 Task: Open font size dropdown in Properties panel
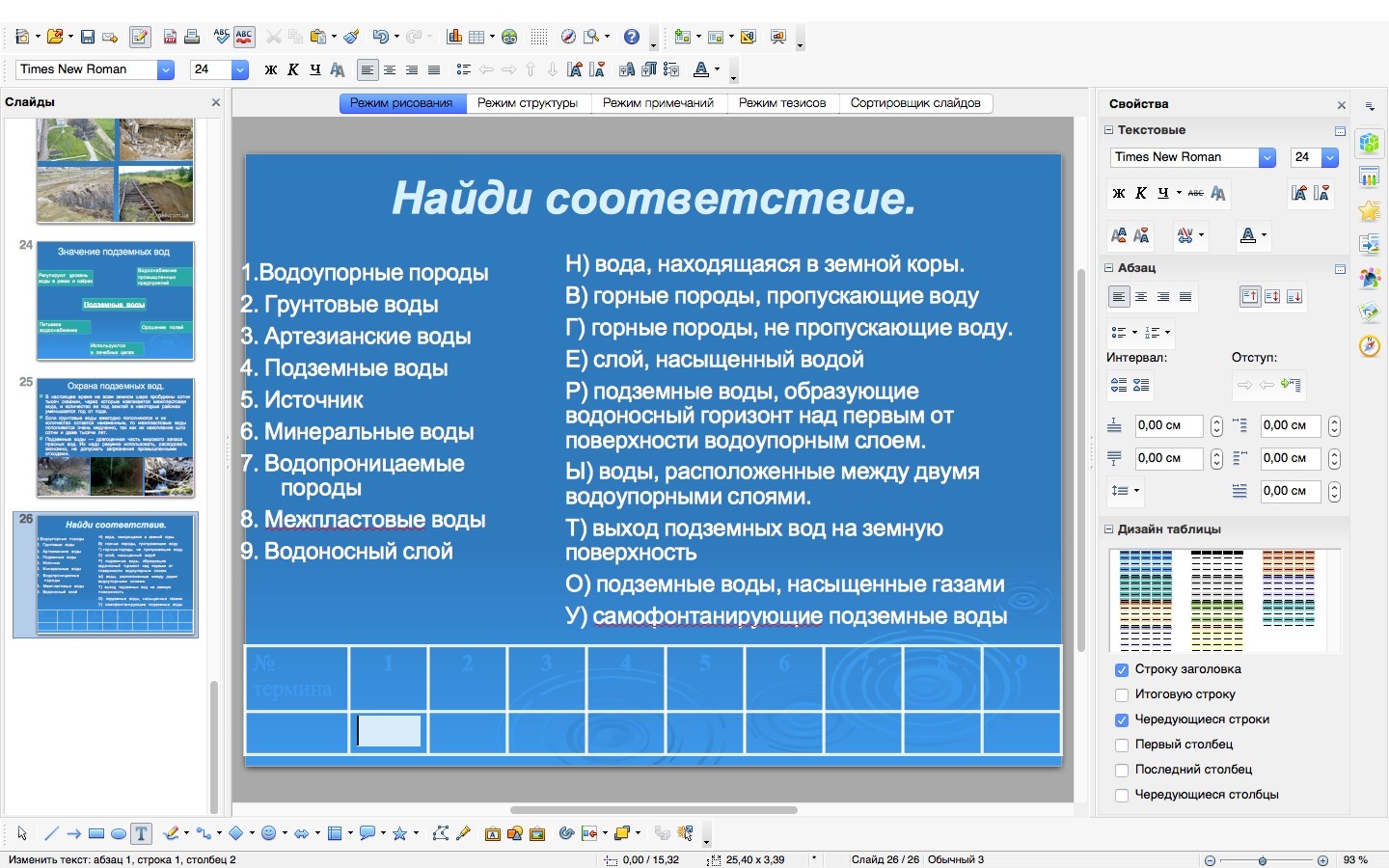tap(1330, 157)
